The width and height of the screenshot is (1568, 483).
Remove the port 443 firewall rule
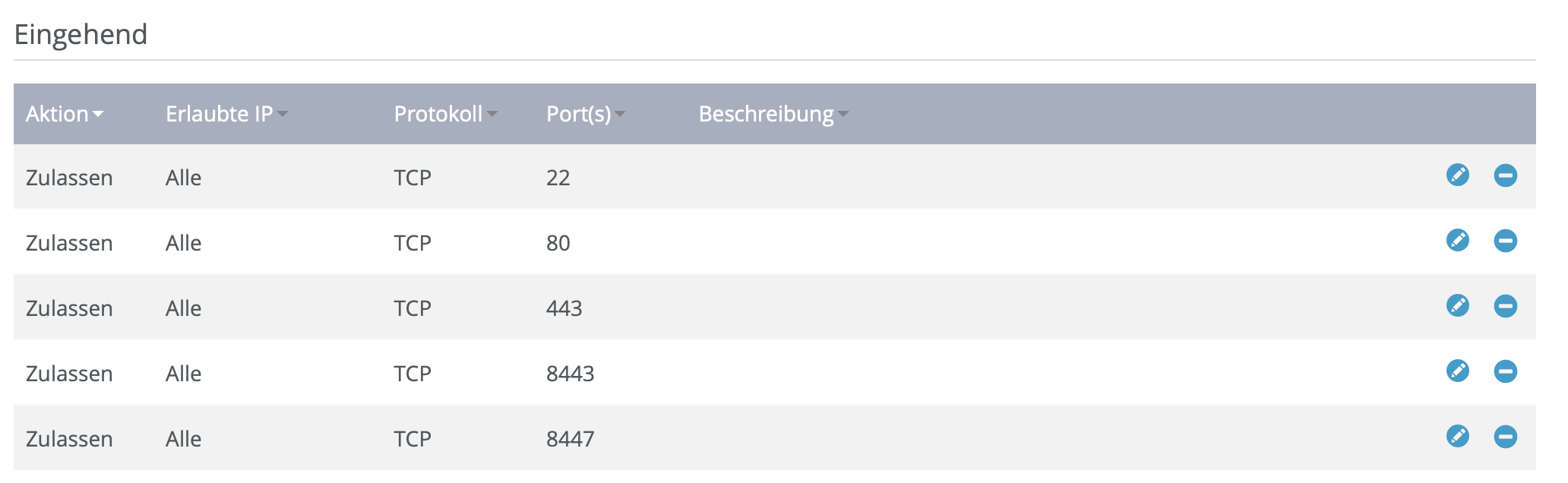click(x=1505, y=306)
